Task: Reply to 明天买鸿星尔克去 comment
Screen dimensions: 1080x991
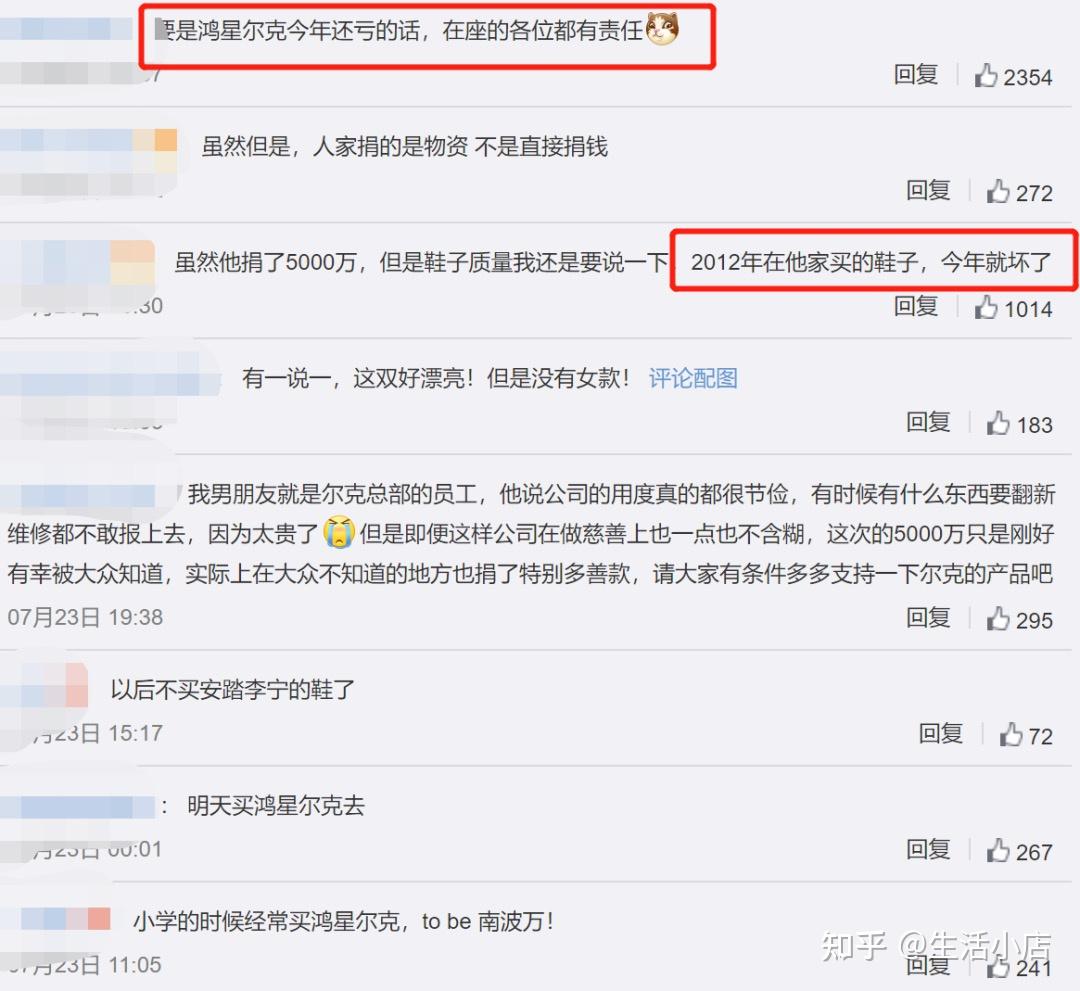Action: click(928, 849)
